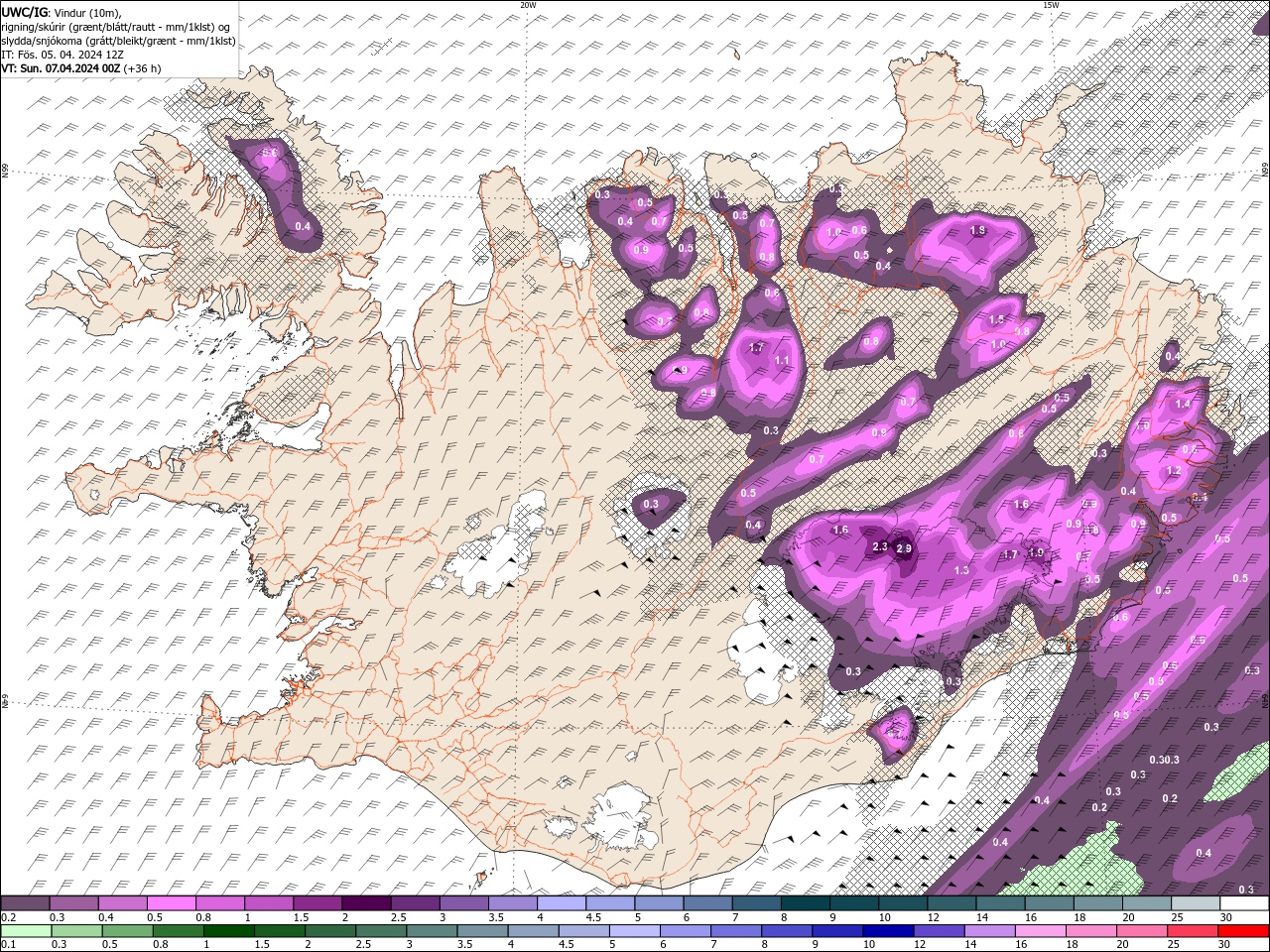Select the 20 grey-teal swatch in upper legend row
The height and width of the screenshot is (952, 1270).
[x=1147, y=903]
